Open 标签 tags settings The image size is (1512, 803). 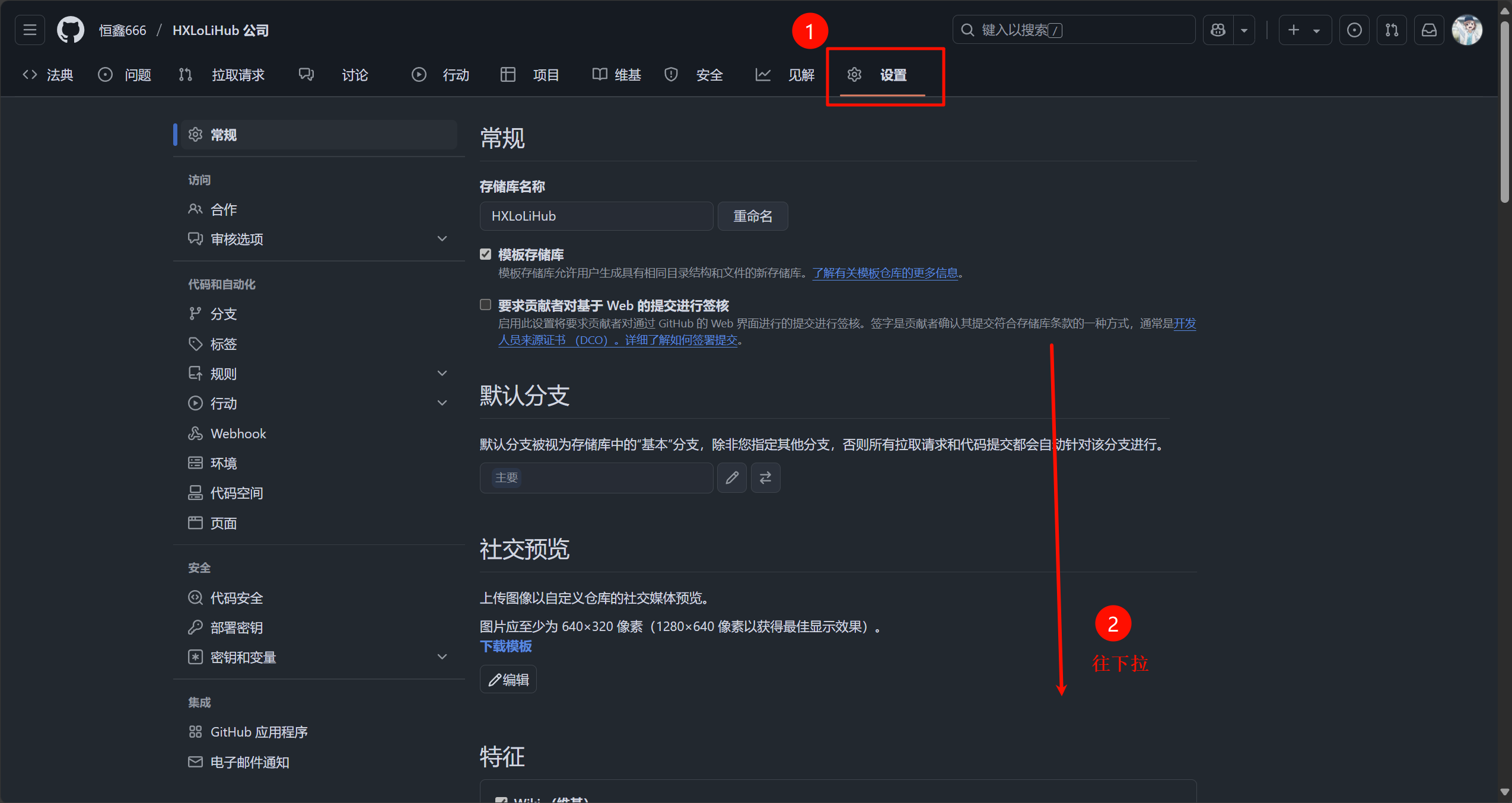coord(319,344)
